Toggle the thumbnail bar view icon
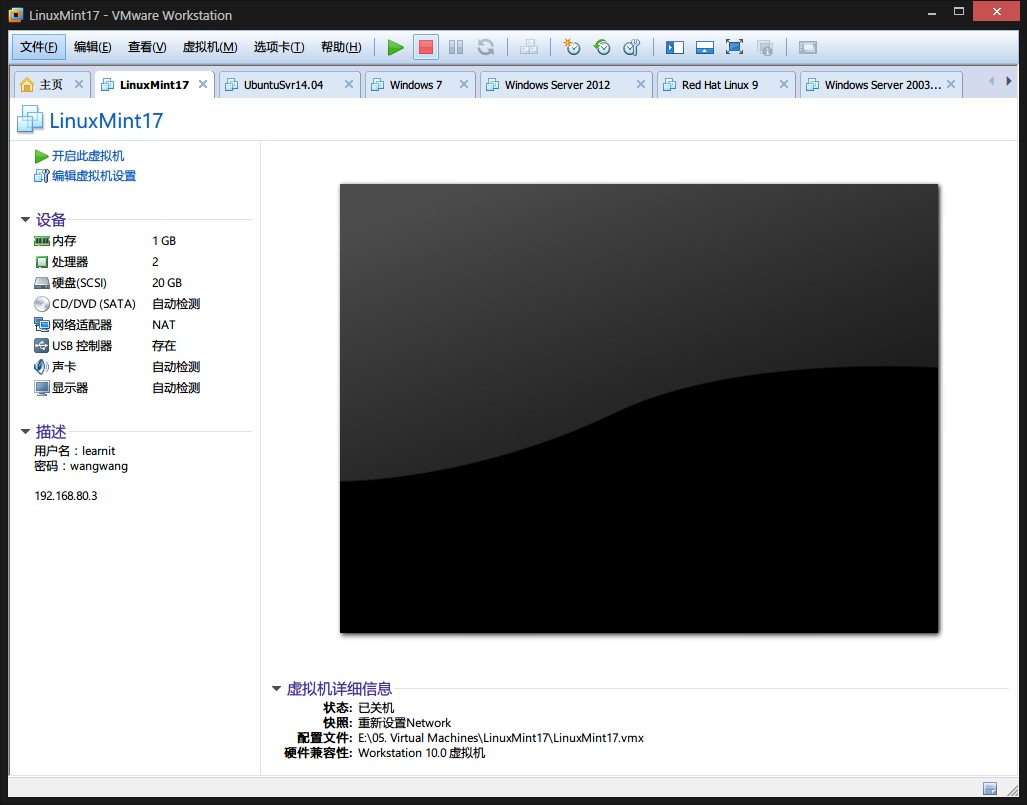Viewport: 1027px width, 805px height. (705, 47)
